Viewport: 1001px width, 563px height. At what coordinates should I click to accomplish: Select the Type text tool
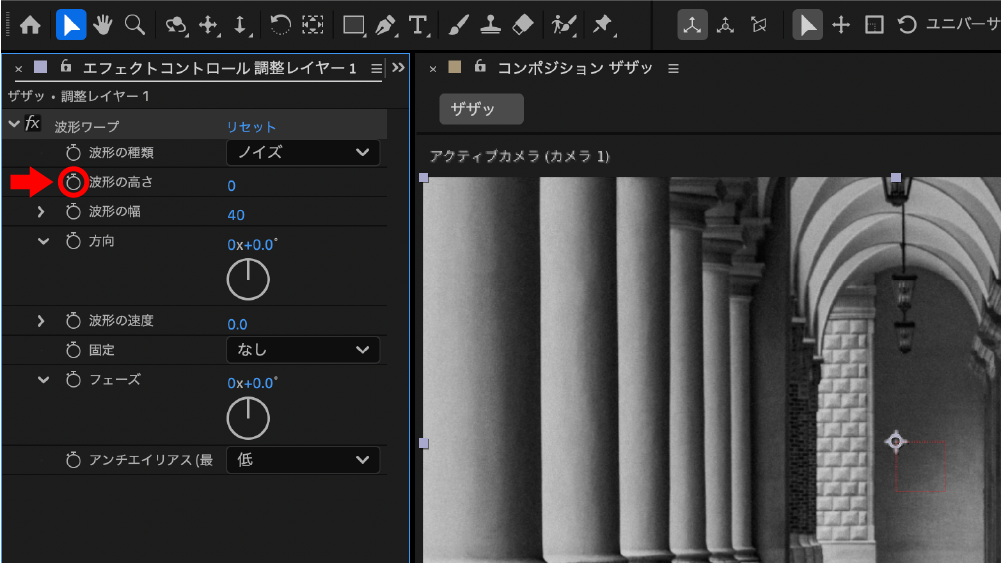[x=418, y=26]
